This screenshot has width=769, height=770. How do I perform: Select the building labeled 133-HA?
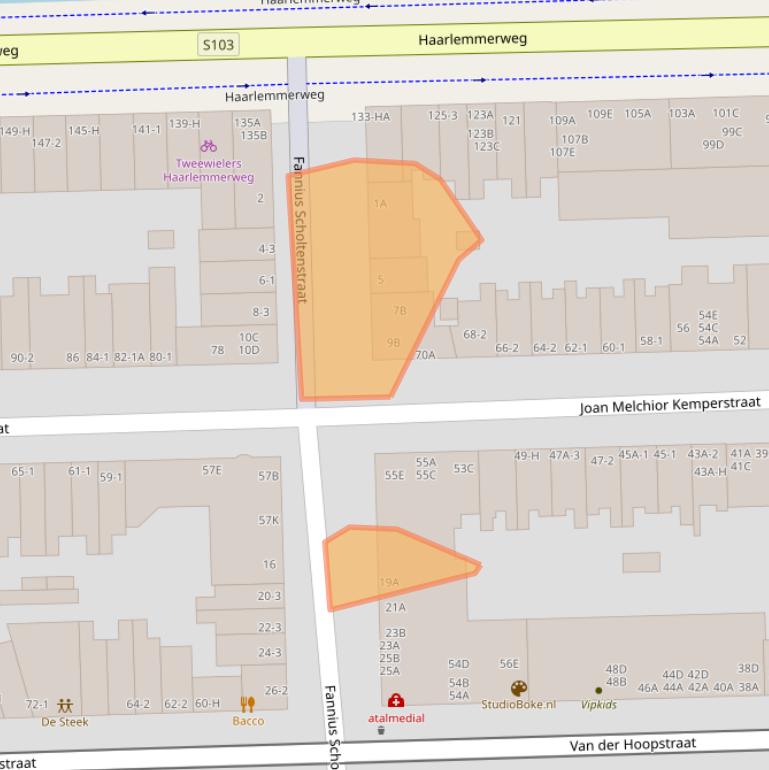(x=370, y=117)
